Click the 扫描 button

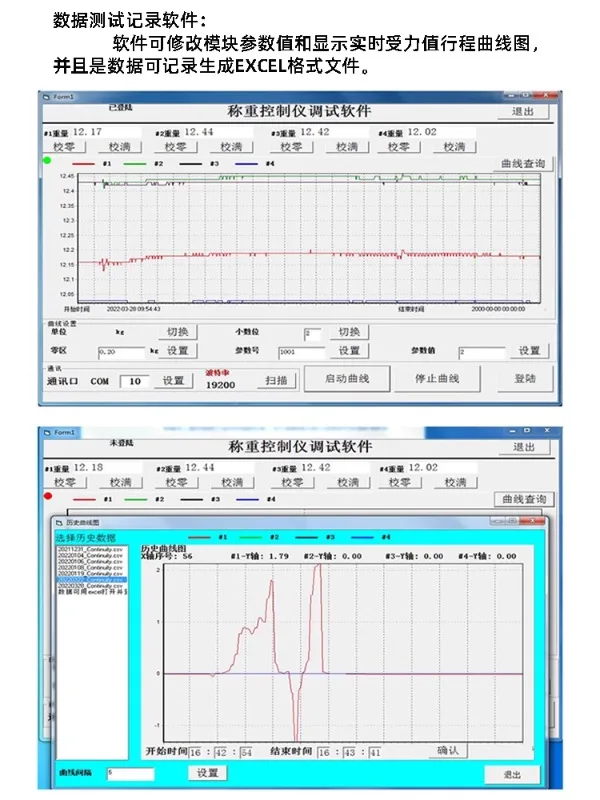click(x=276, y=381)
